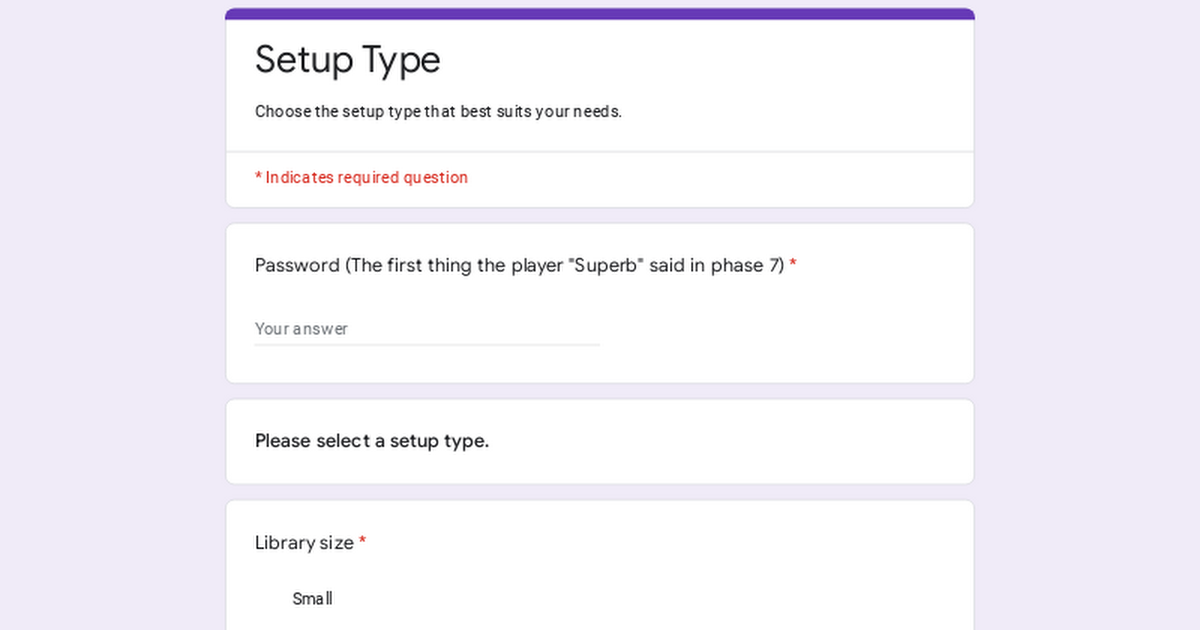Click the "Indicates required question" notice
The height and width of the screenshot is (630, 1200).
tap(366, 178)
